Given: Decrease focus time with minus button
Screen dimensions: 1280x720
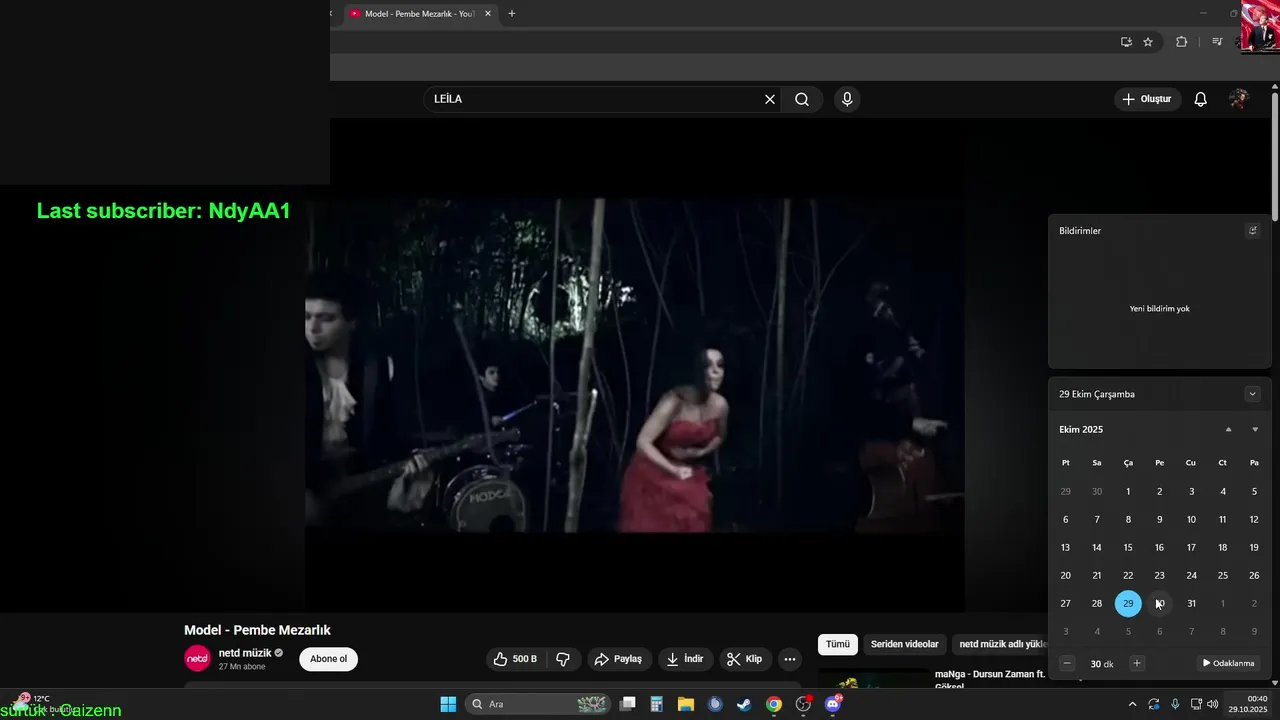Looking at the screenshot, I should [x=1067, y=663].
